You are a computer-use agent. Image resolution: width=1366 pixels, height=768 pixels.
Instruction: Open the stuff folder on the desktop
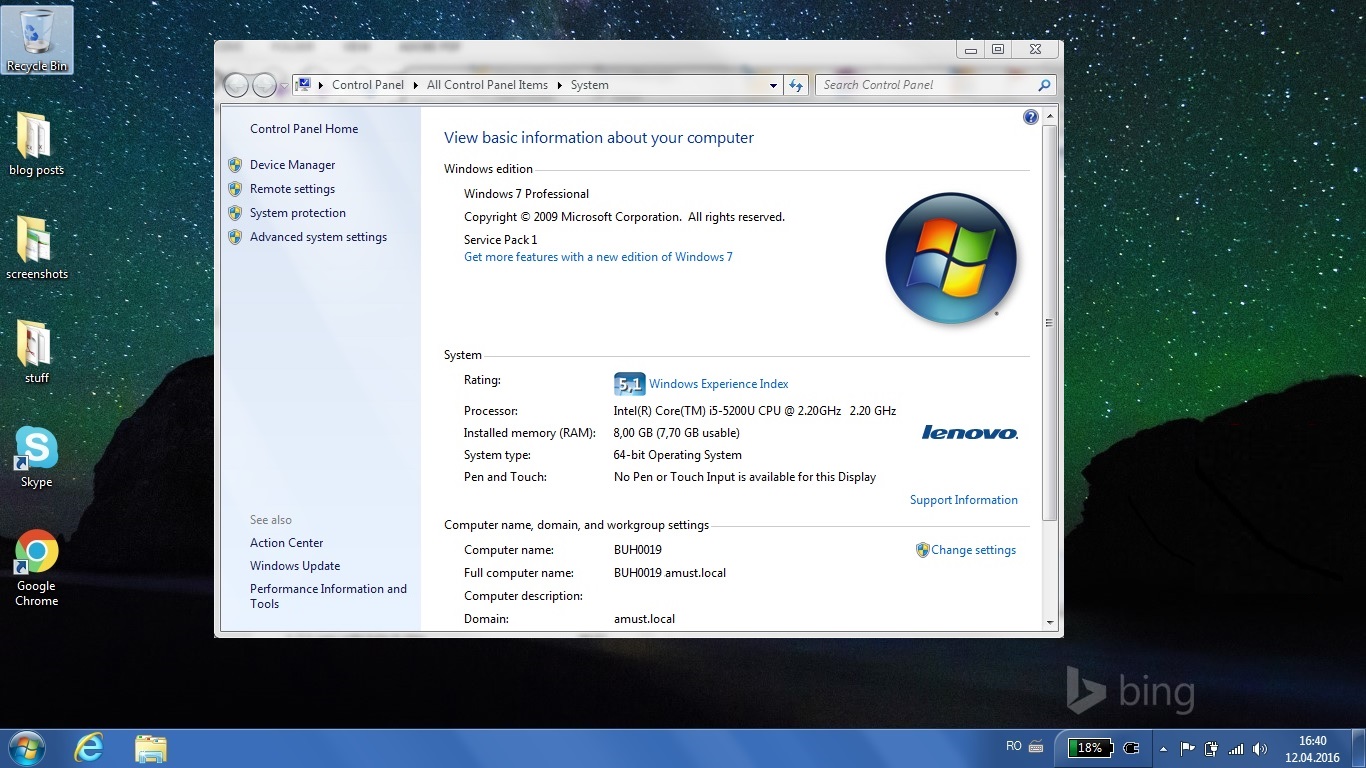[x=37, y=352]
